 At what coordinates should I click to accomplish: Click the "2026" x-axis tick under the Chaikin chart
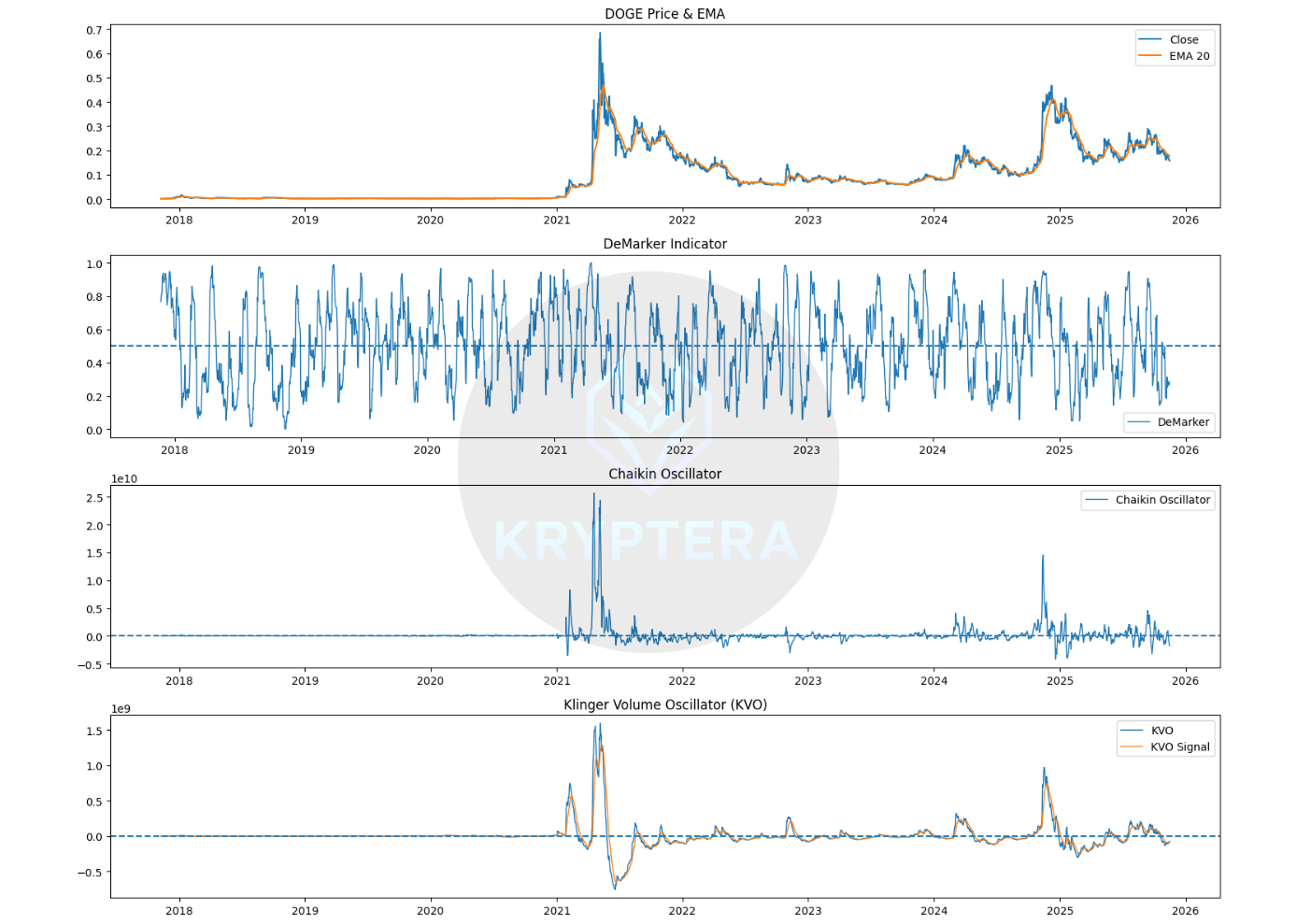coord(1185,681)
